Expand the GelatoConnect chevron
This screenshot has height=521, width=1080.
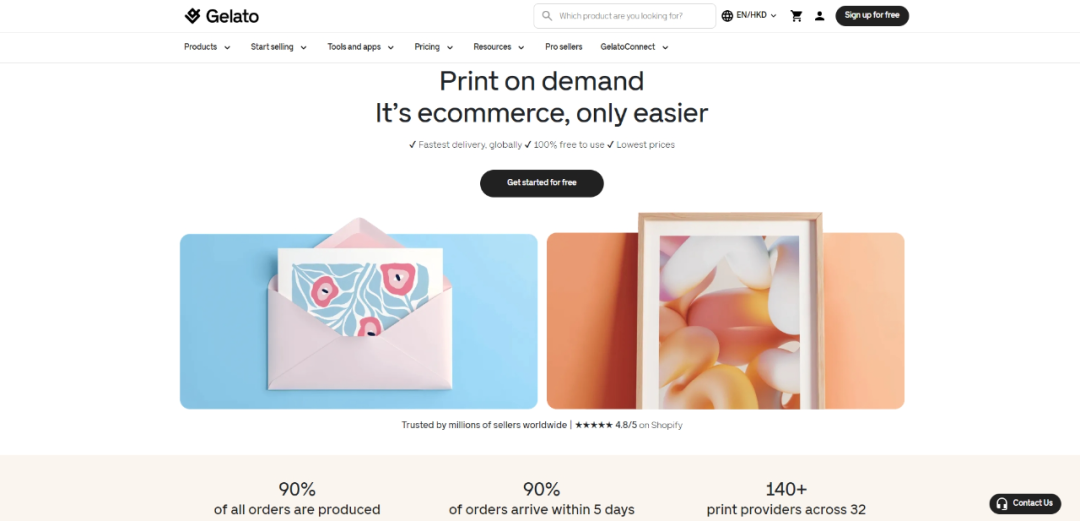pos(665,48)
